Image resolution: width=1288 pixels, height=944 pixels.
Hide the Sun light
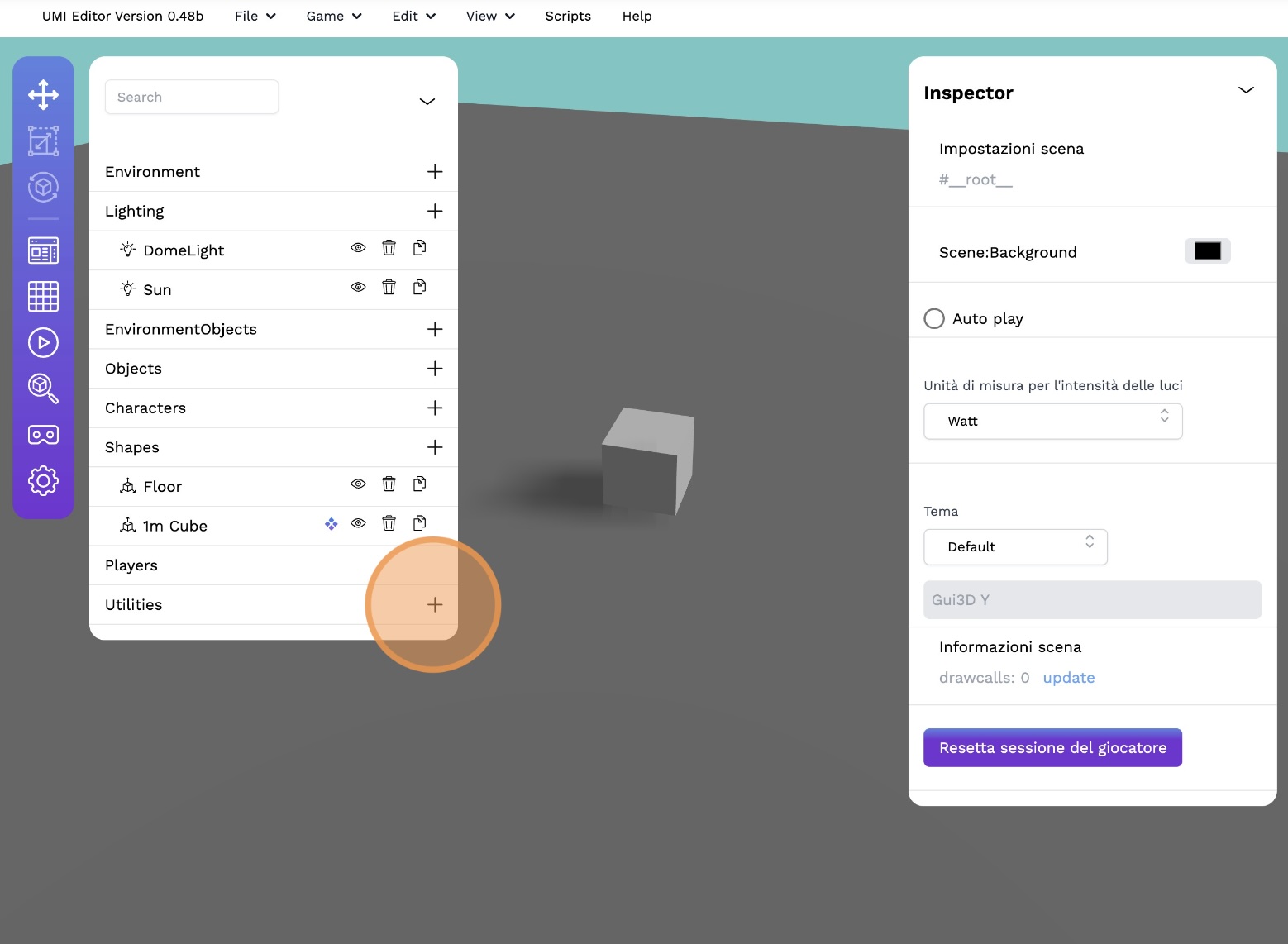(x=358, y=288)
